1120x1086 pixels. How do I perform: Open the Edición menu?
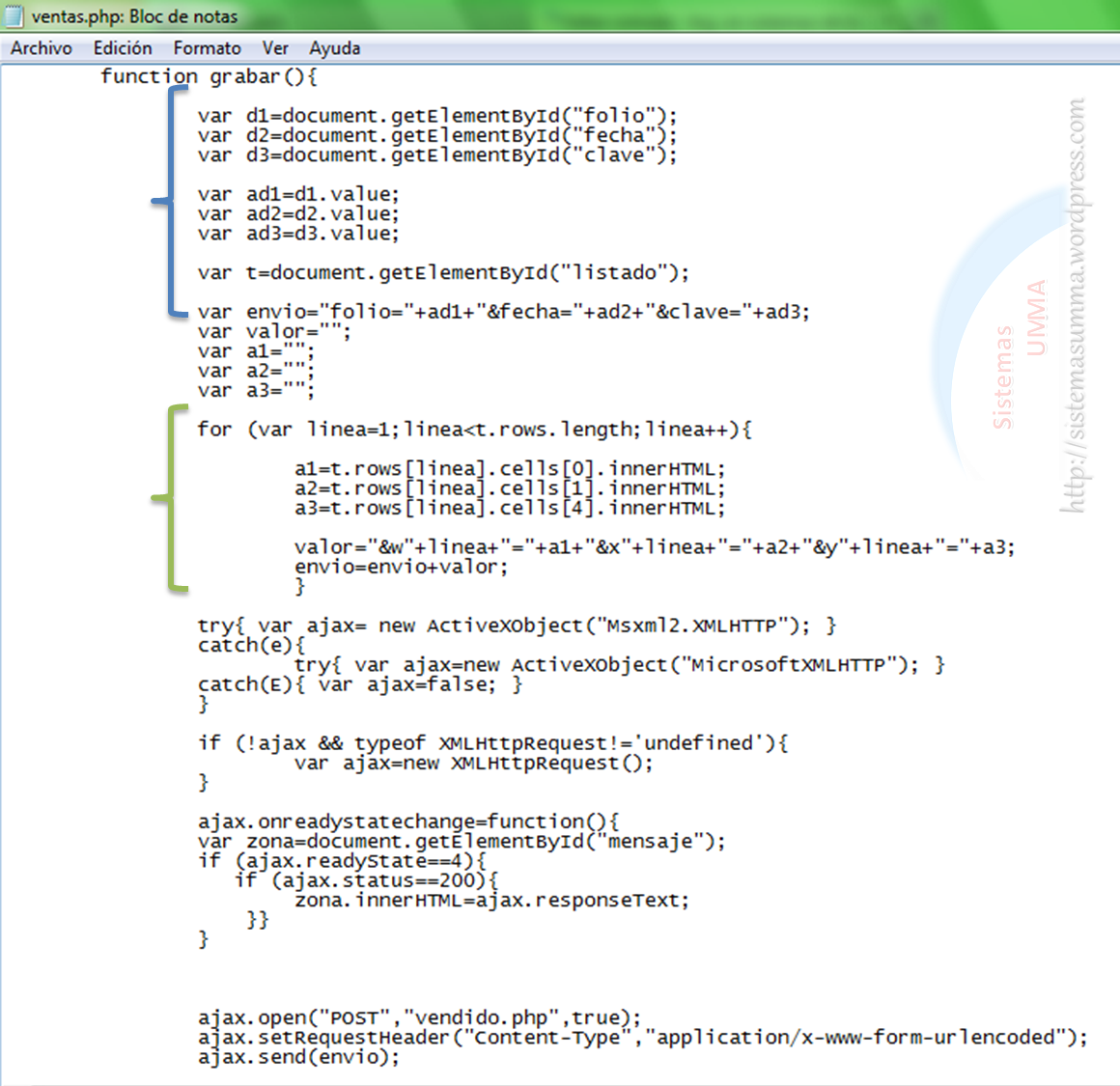coord(123,48)
